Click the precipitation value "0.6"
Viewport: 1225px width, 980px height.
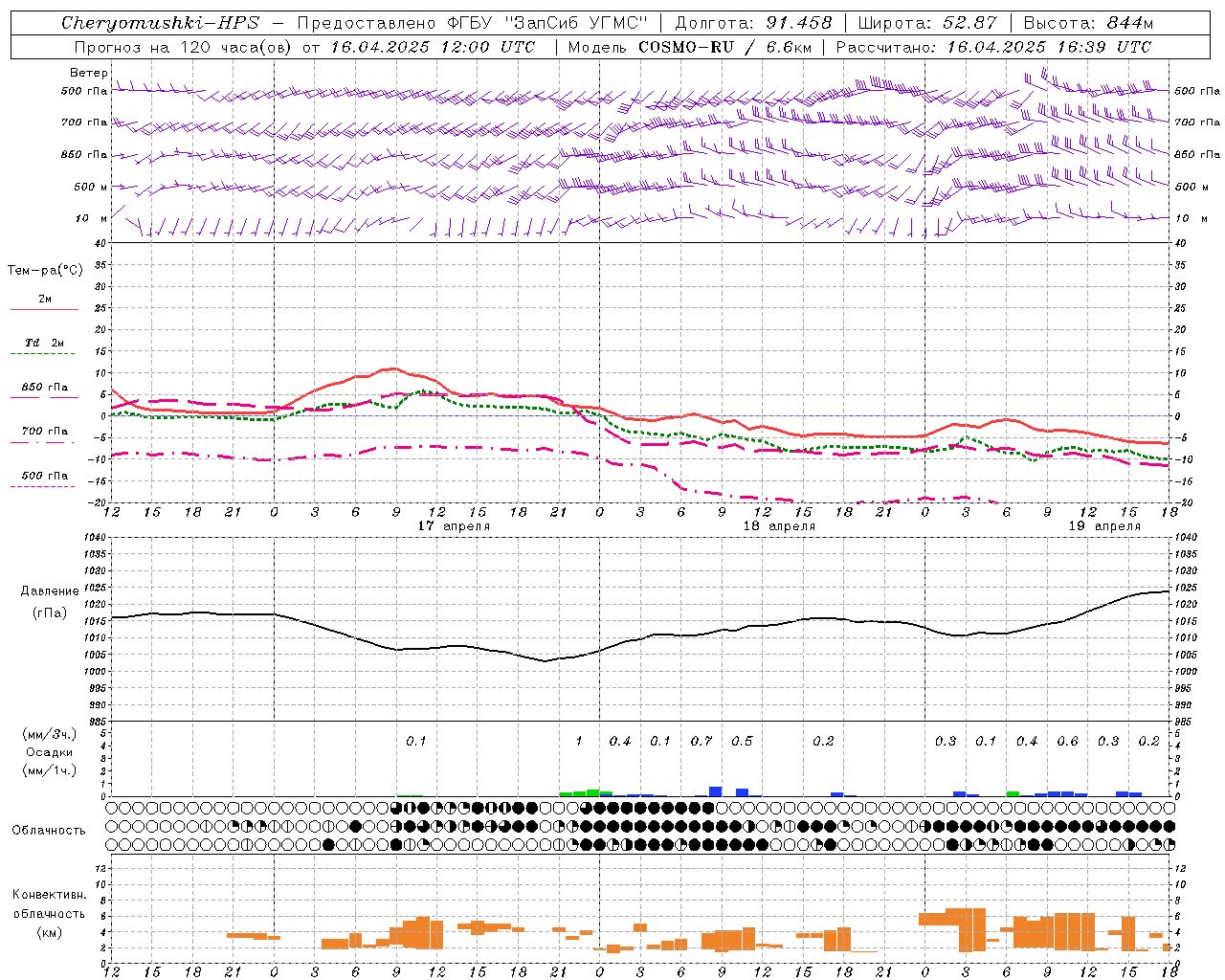tap(1067, 741)
